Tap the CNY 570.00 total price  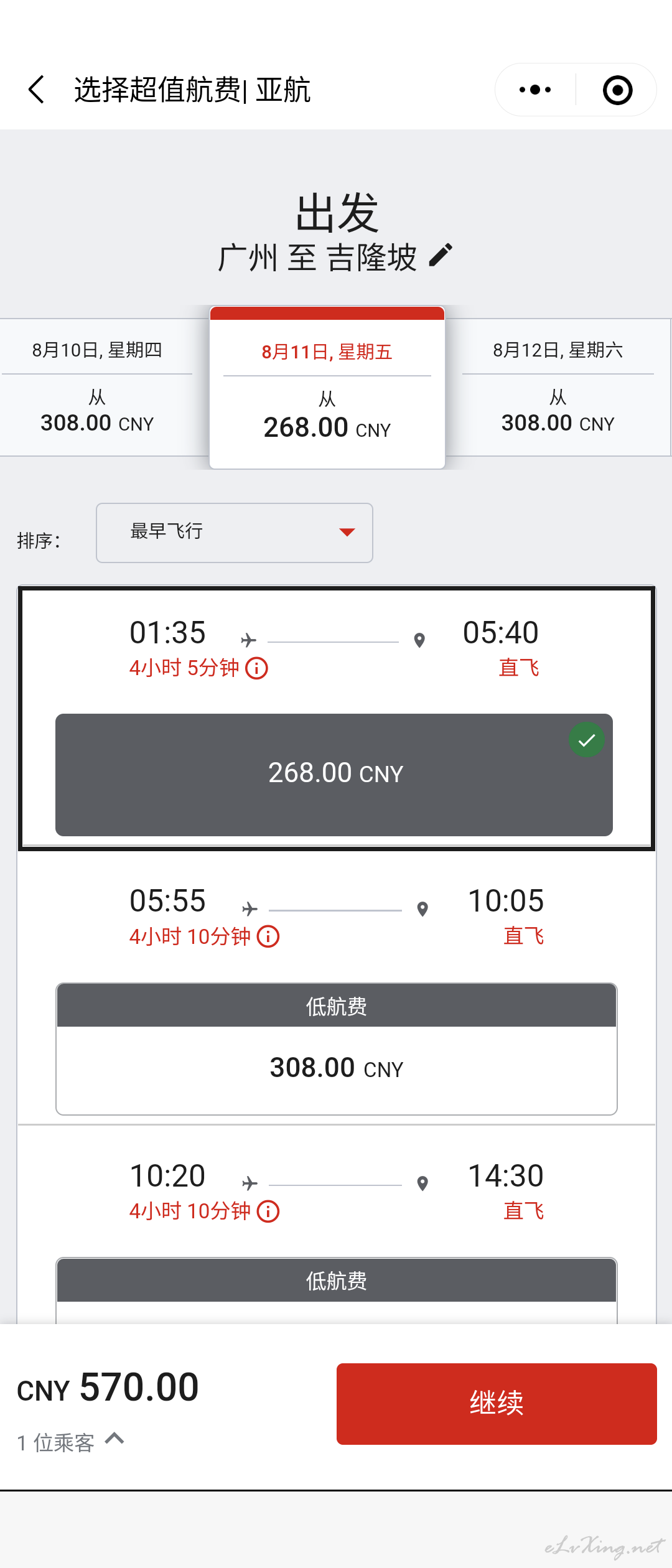(108, 1388)
